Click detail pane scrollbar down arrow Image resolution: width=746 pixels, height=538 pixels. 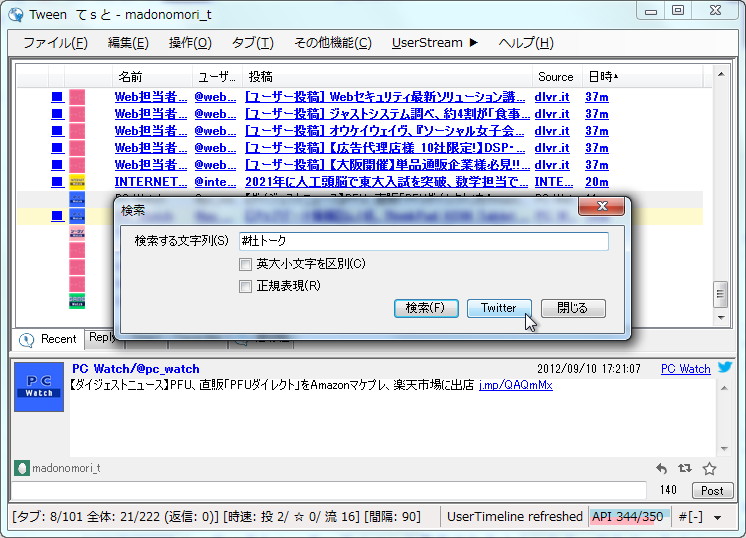pyautogui.click(x=724, y=448)
